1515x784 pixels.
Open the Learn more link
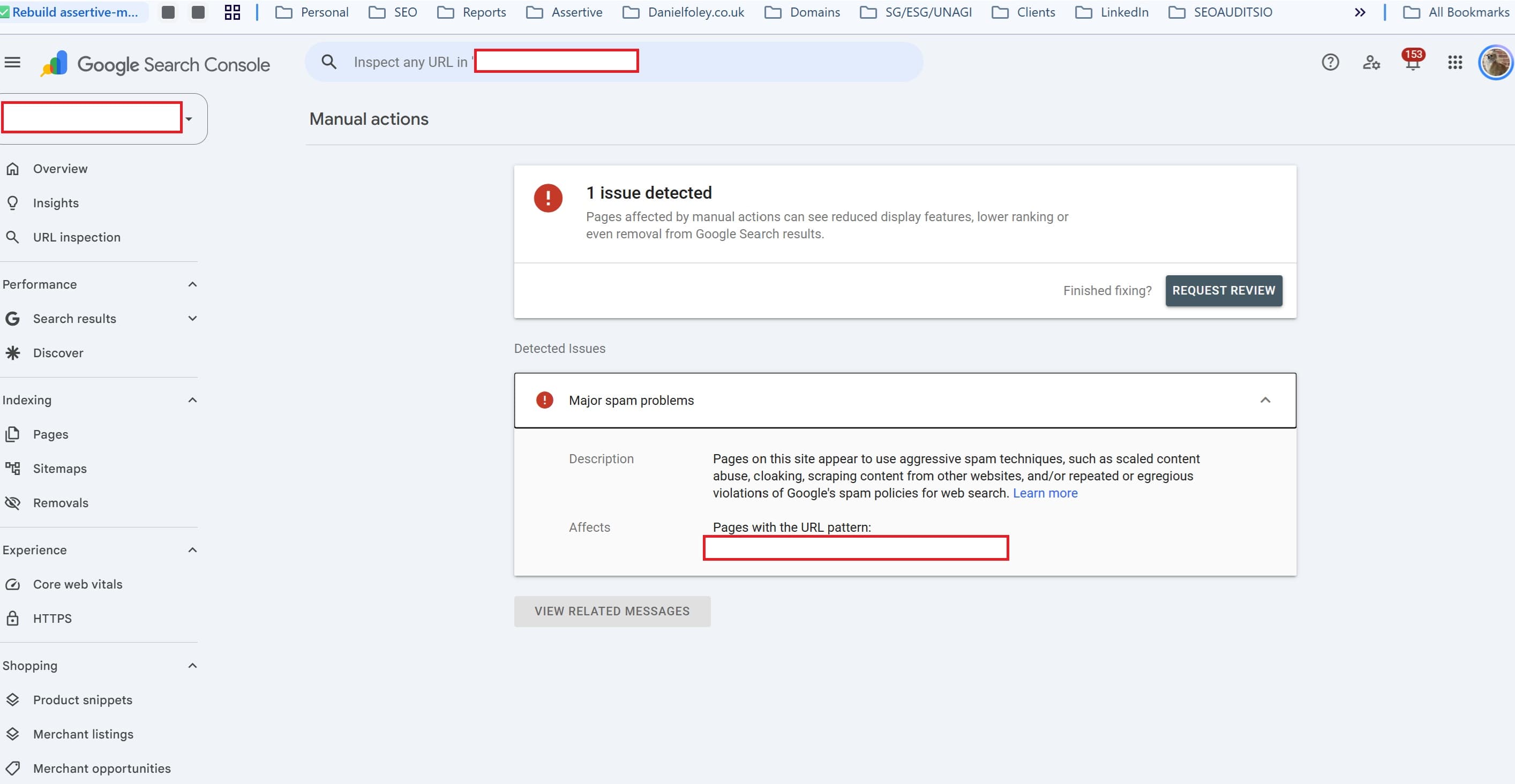point(1045,493)
